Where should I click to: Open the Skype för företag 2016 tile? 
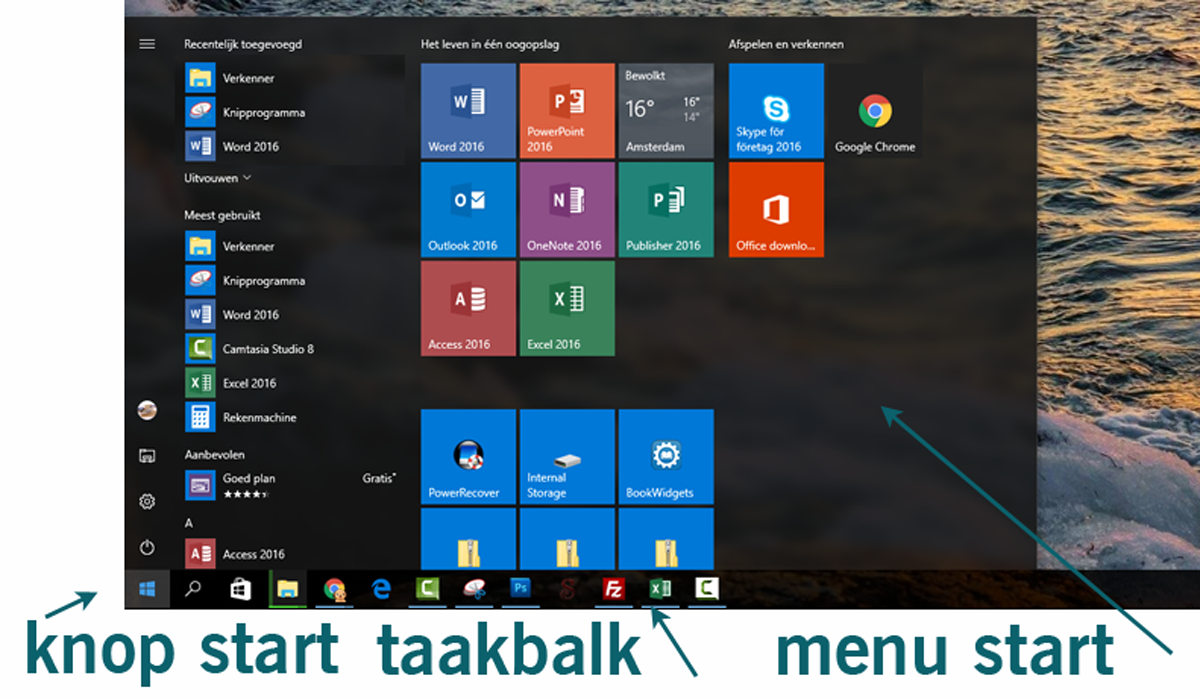[x=776, y=110]
